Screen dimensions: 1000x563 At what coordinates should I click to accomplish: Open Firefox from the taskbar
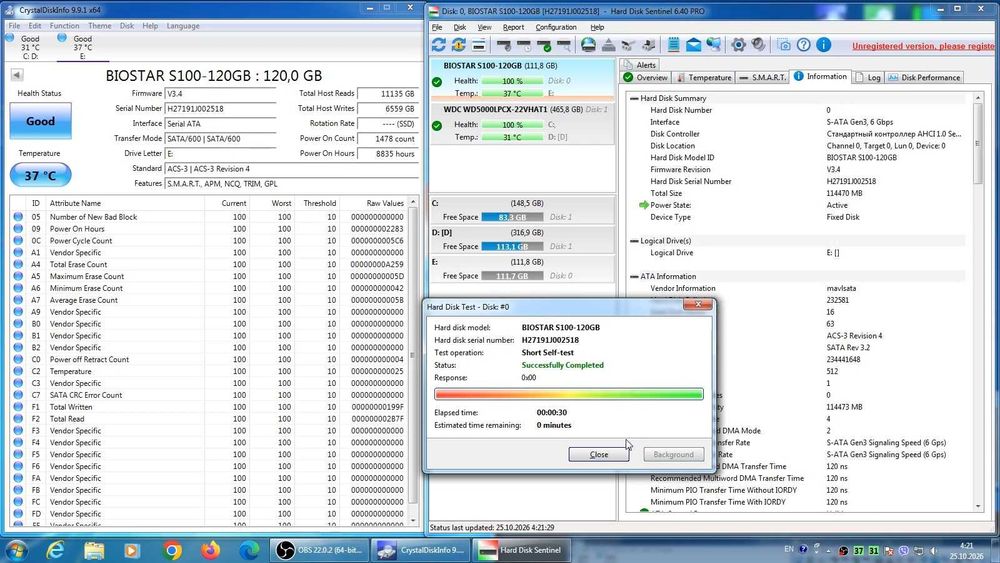coord(210,550)
